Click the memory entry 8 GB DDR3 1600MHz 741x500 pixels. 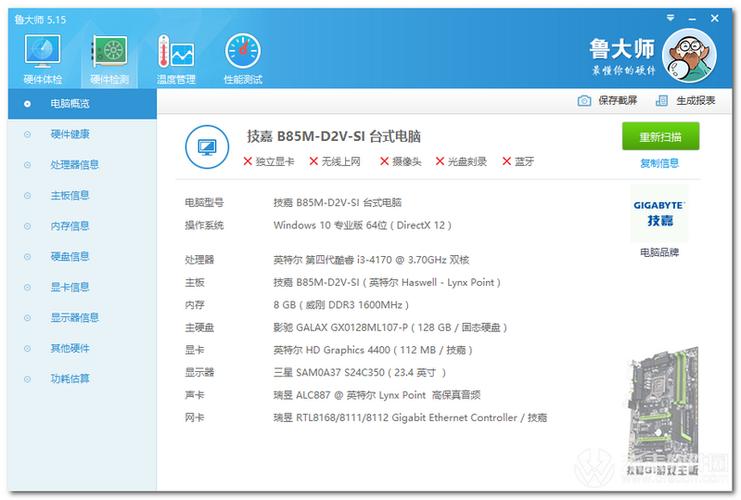pos(341,305)
